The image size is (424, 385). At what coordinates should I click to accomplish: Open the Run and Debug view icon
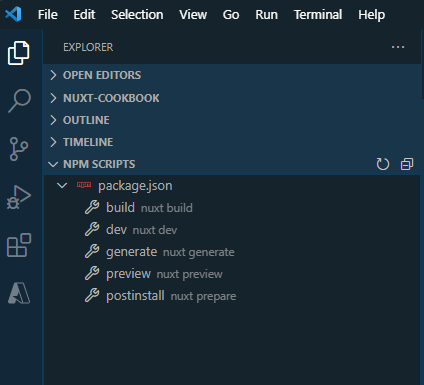[19, 197]
